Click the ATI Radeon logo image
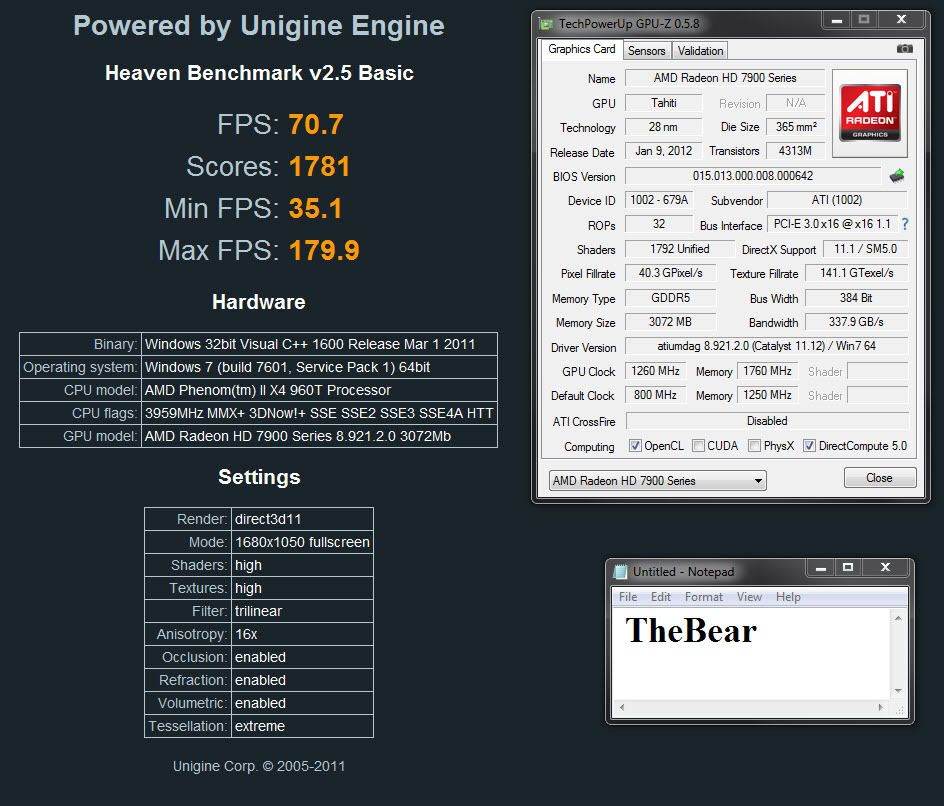Image resolution: width=944 pixels, height=806 pixels. [870, 113]
